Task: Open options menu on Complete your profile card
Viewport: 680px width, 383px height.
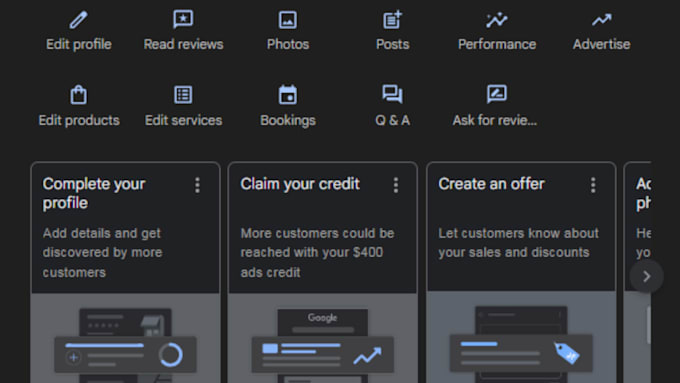Action: point(197,185)
